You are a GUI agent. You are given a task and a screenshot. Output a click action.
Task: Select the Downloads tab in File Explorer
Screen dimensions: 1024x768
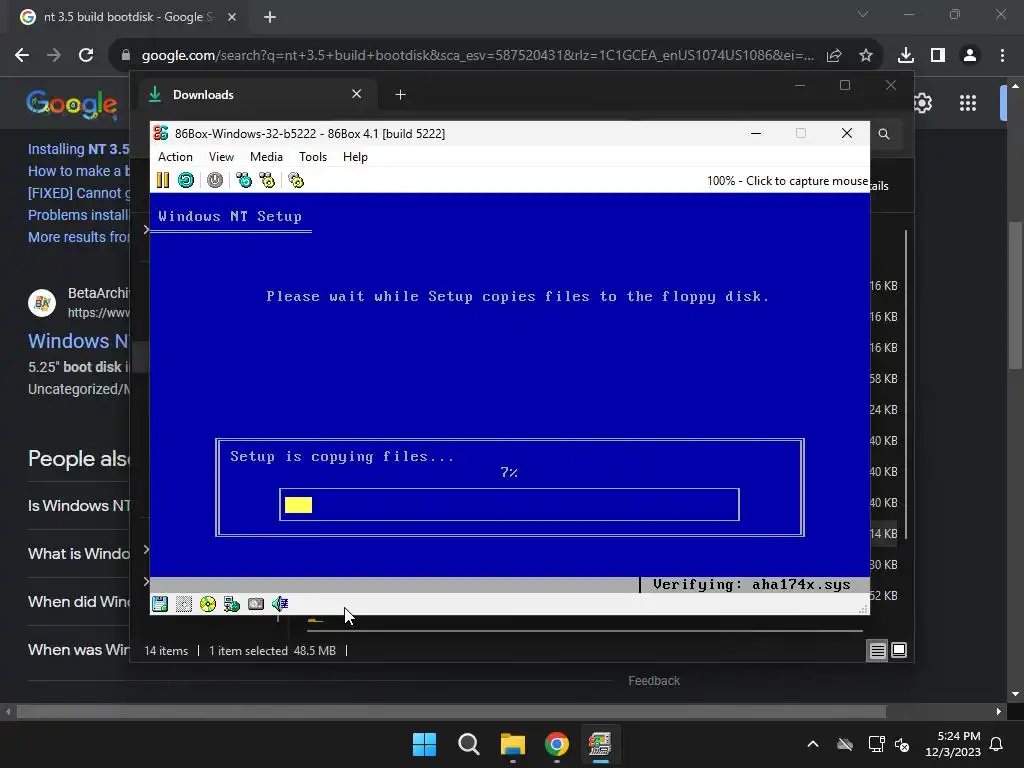point(255,95)
